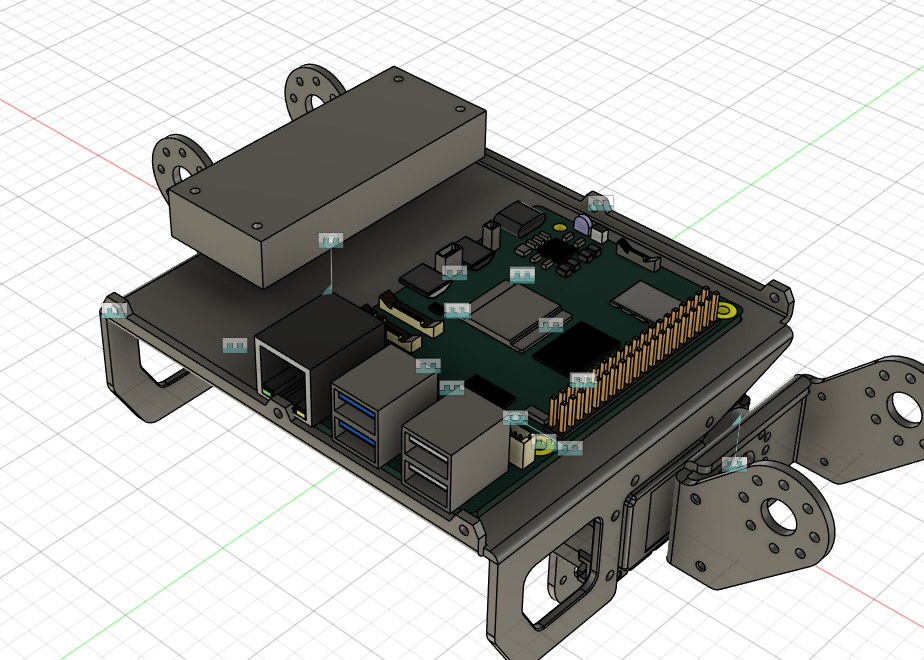Select the purple capacitor component
The width and height of the screenshot is (924, 660).
[x=582, y=225]
